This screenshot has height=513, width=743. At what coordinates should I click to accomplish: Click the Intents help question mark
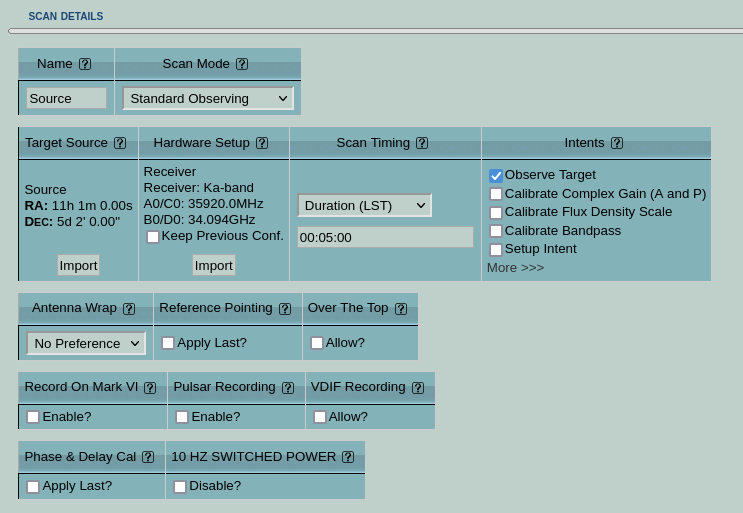[617, 143]
